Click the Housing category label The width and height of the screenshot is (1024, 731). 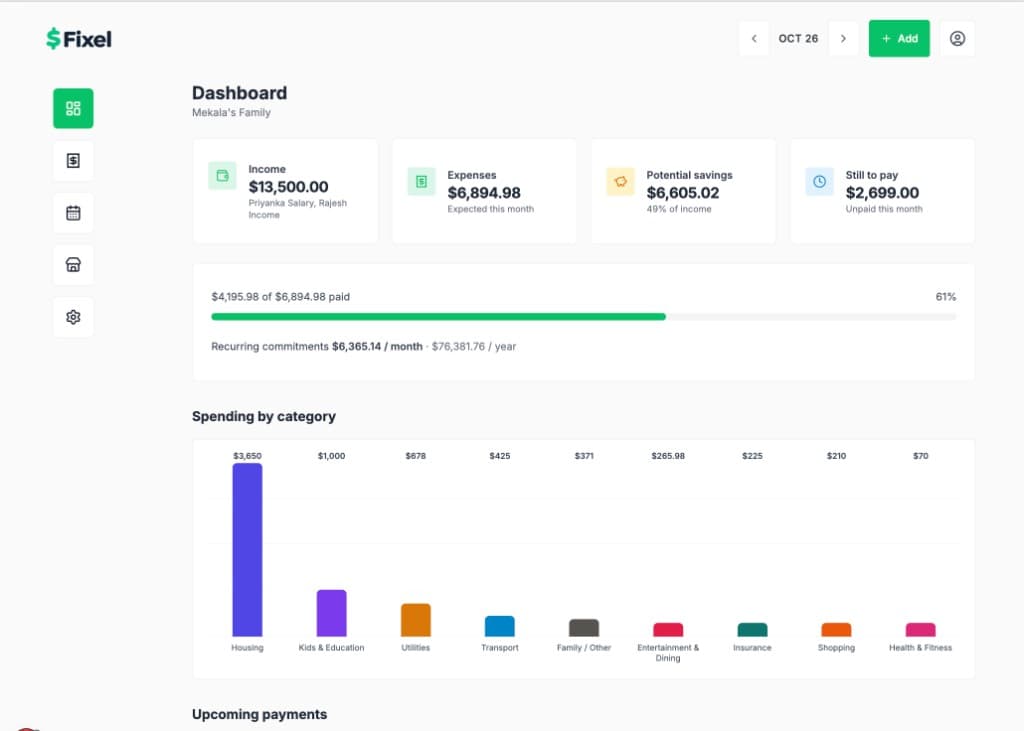(x=247, y=647)
